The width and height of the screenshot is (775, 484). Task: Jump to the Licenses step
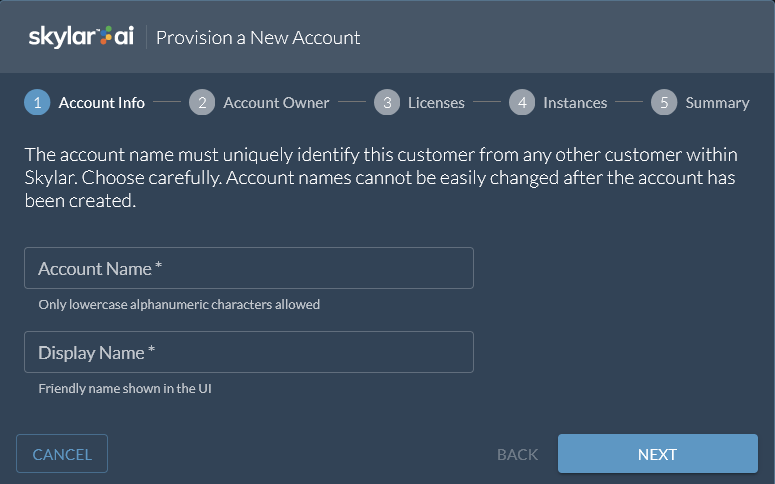click(436, 102)
